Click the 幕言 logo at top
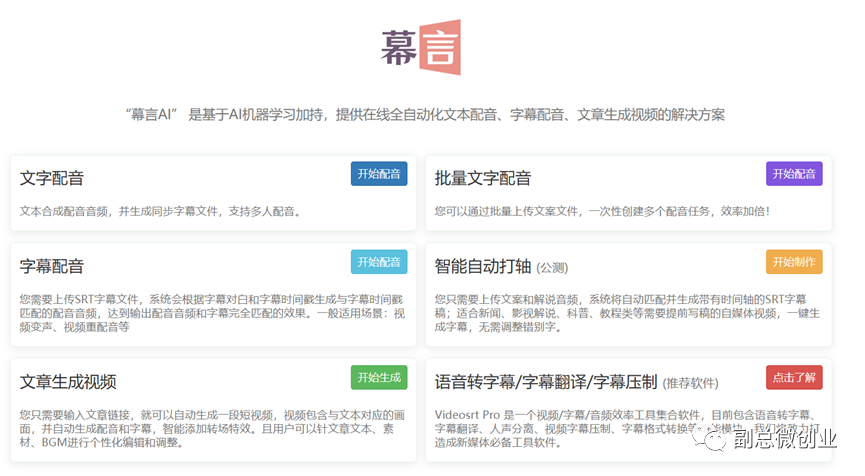This screenshot has width=865, height=476. 421,48
